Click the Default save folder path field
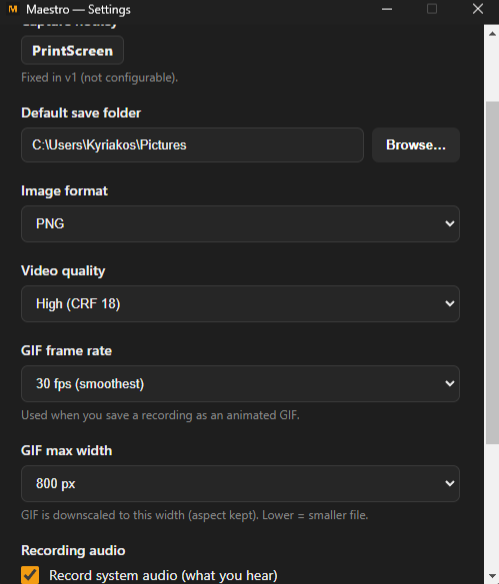 (192, 145)
